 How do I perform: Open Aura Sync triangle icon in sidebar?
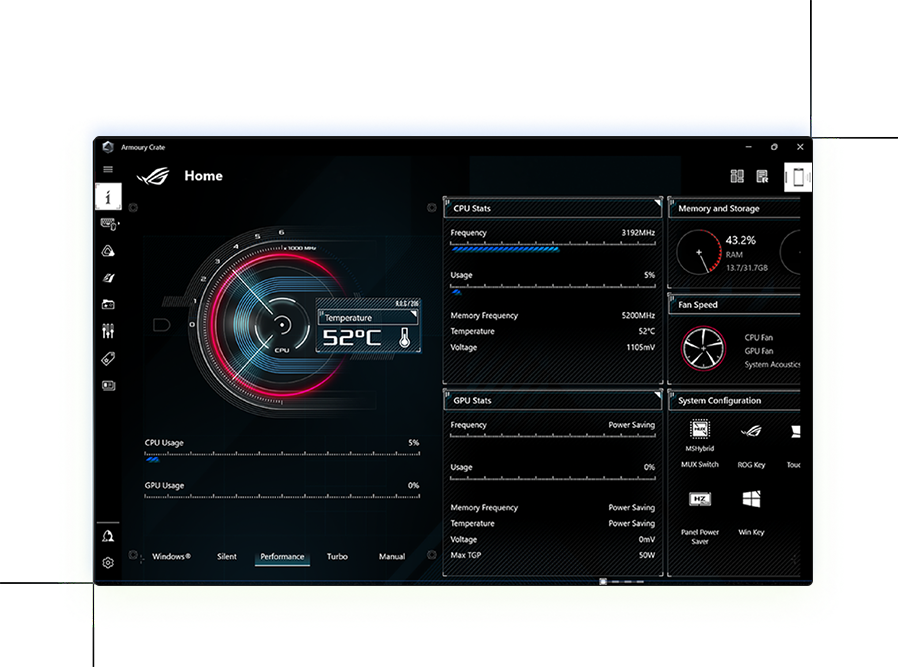tap(108, 251)
